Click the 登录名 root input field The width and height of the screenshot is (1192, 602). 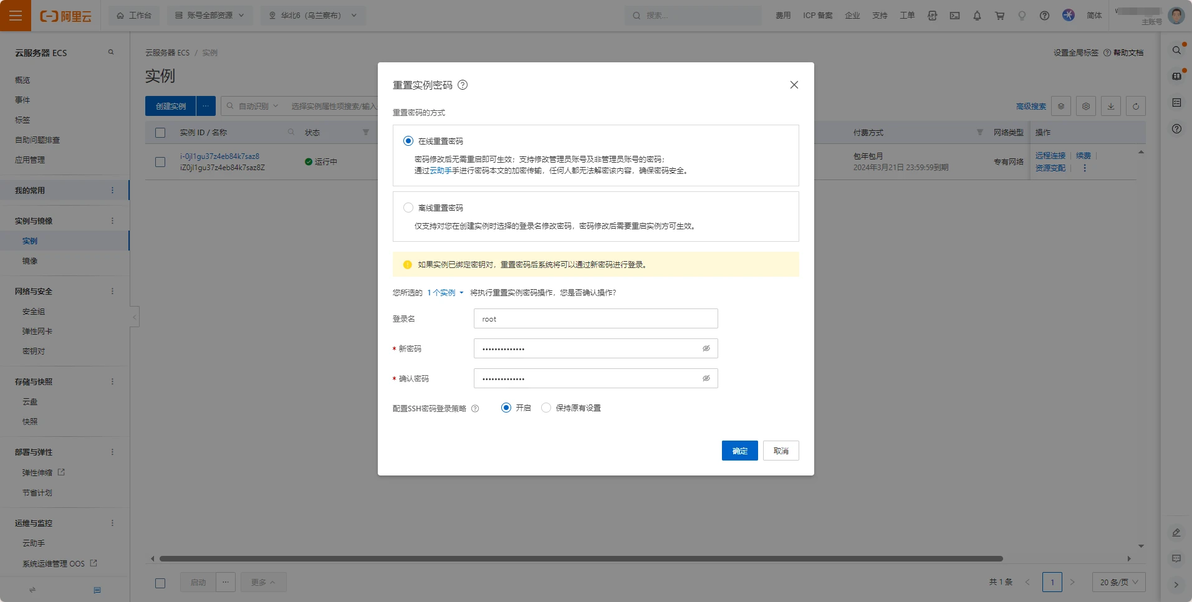point(595,318)
